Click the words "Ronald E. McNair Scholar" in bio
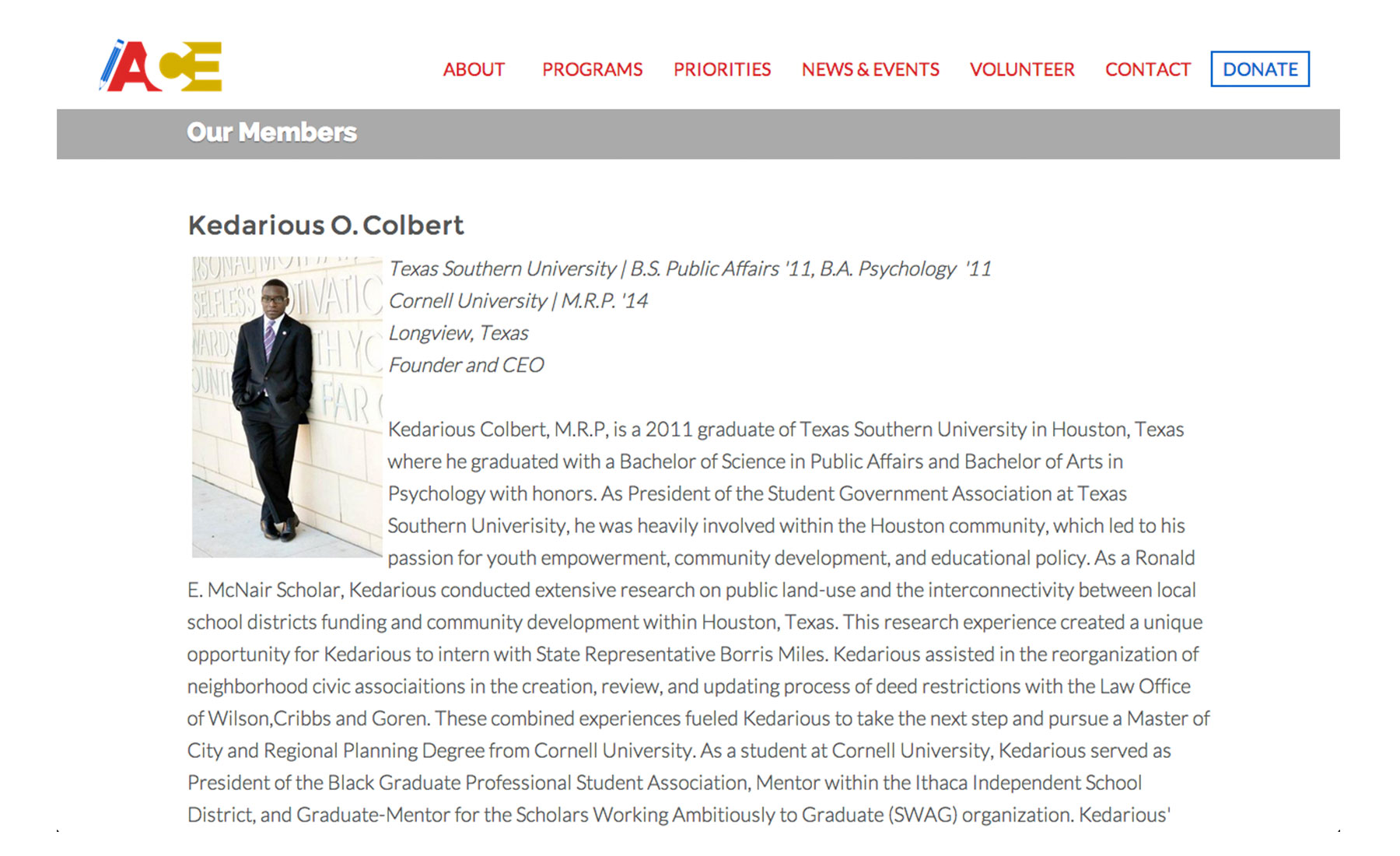This screenshot has width=1400, height=856. coord(264,591)
